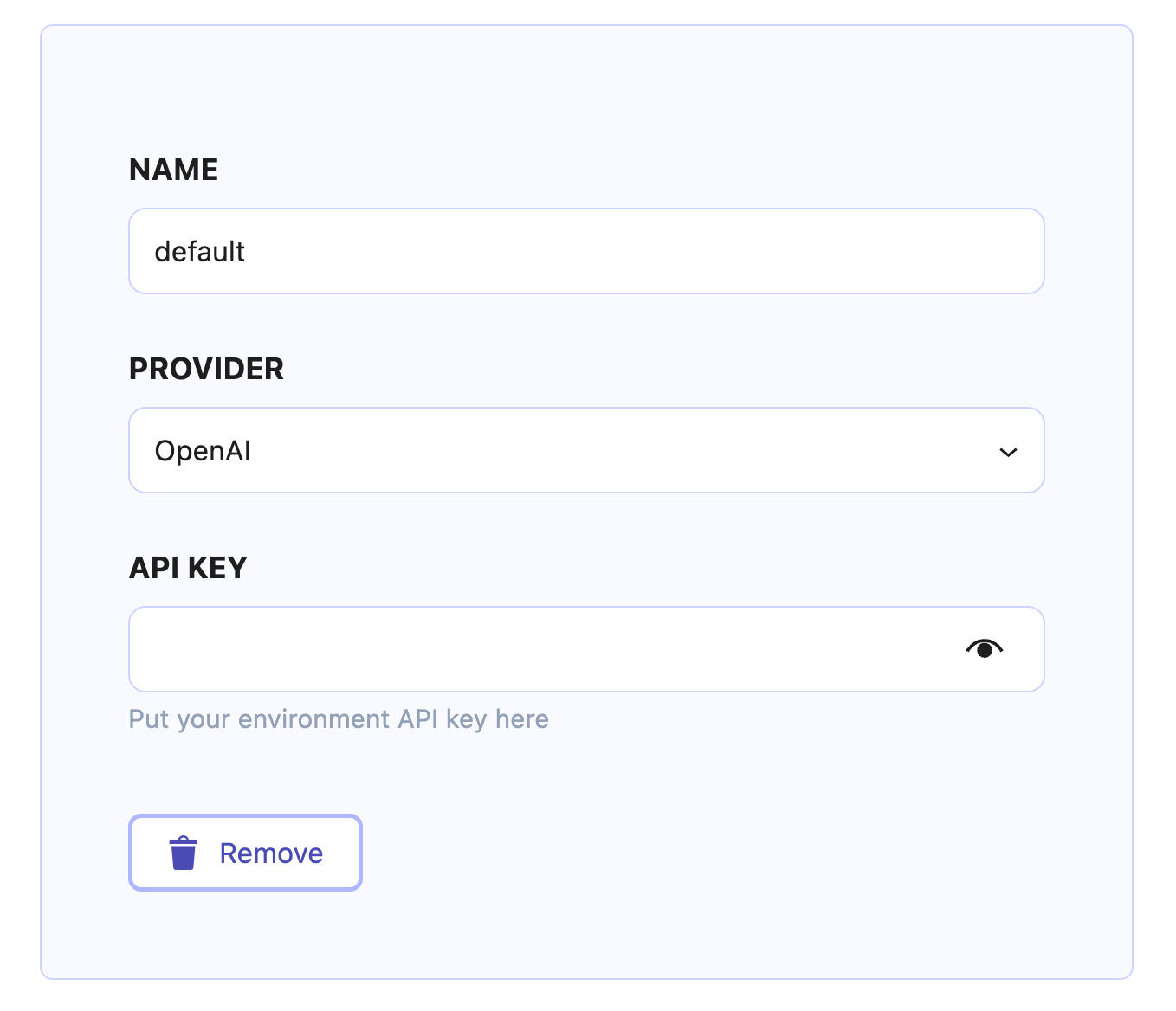
Task: Click the empty middle of the Provider select
Action: [606, 450]
